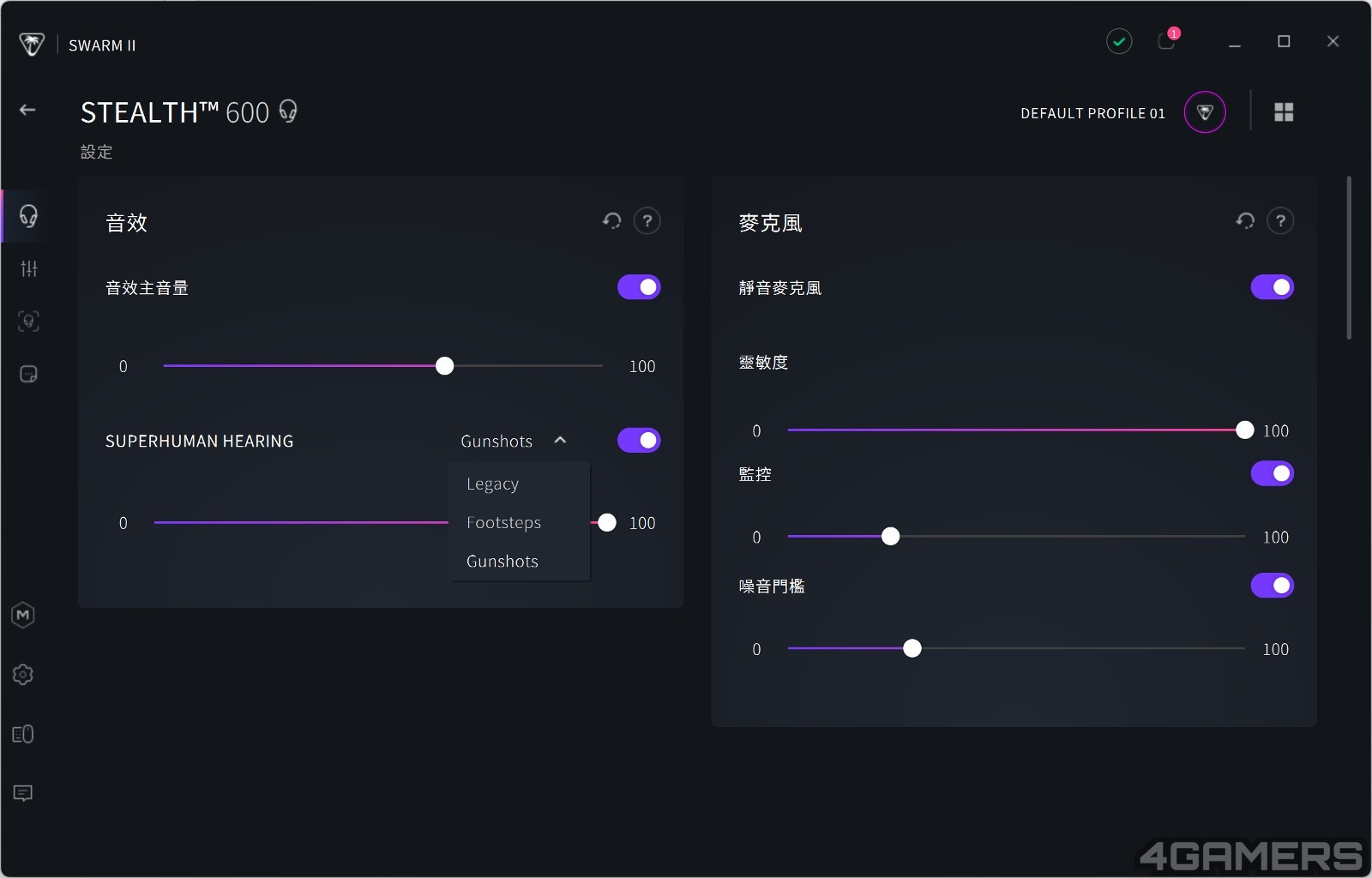Open the macro M hexagon icon
Image resolution: width=1372 pixels, height=878 pixels.
[23, 615]
